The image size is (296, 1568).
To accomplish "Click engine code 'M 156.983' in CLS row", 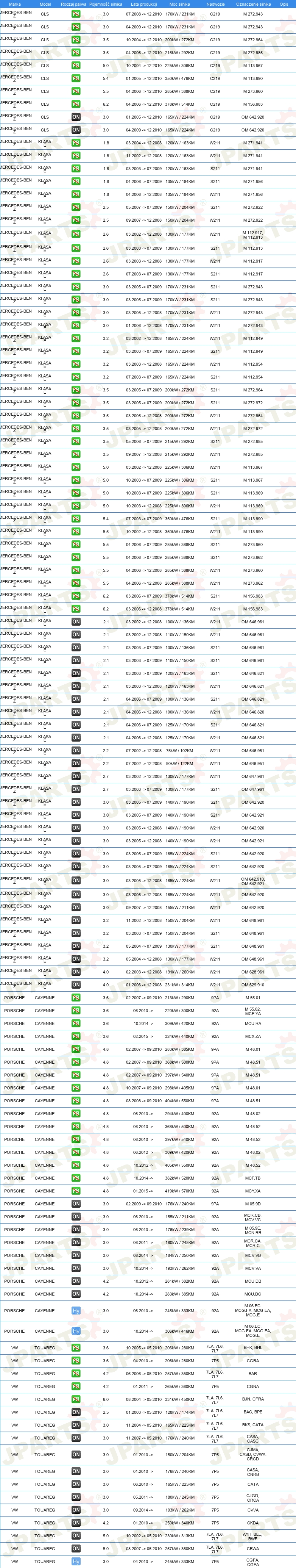I will click(253, 104).
